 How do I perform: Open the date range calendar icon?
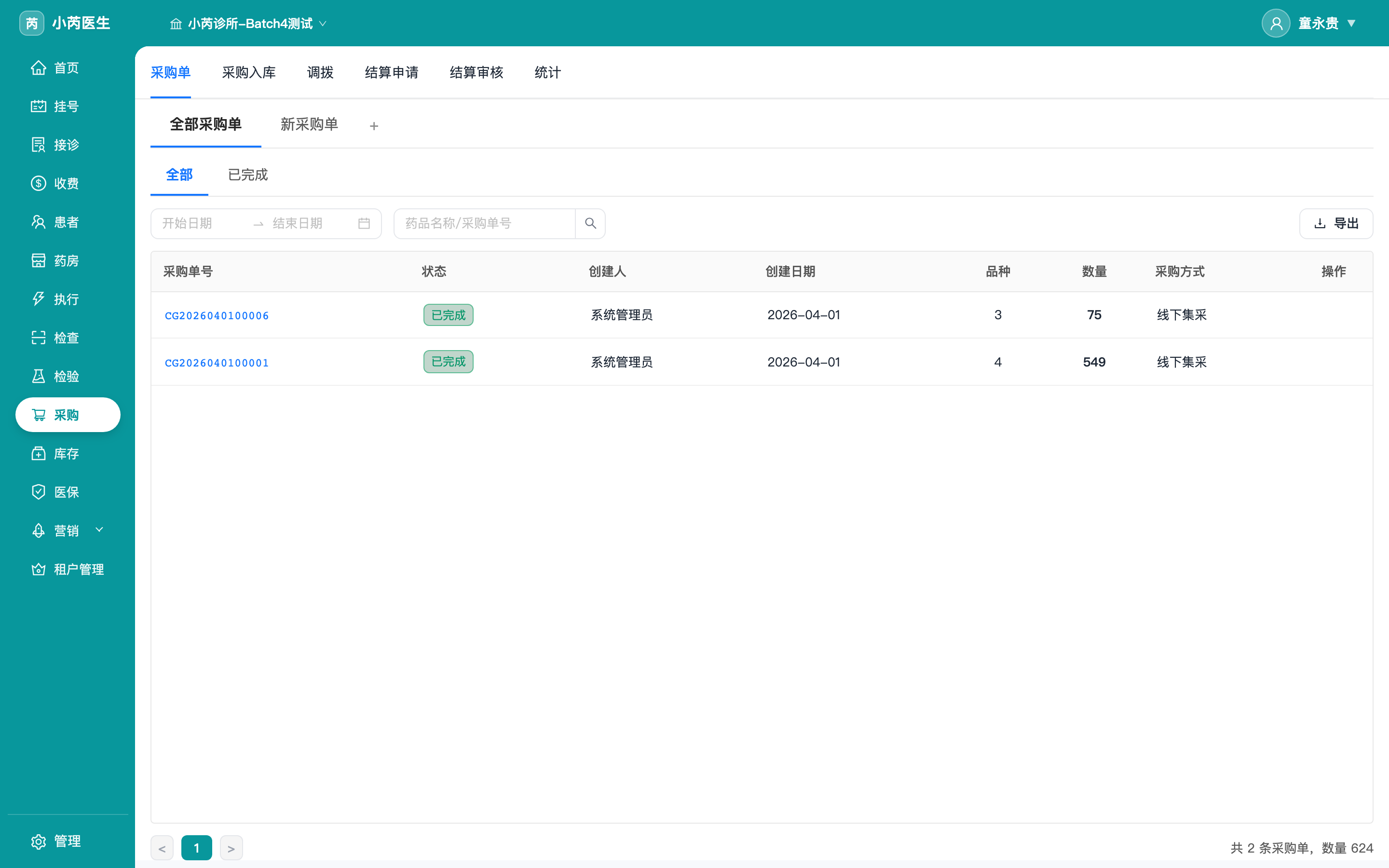click(364, 223)
